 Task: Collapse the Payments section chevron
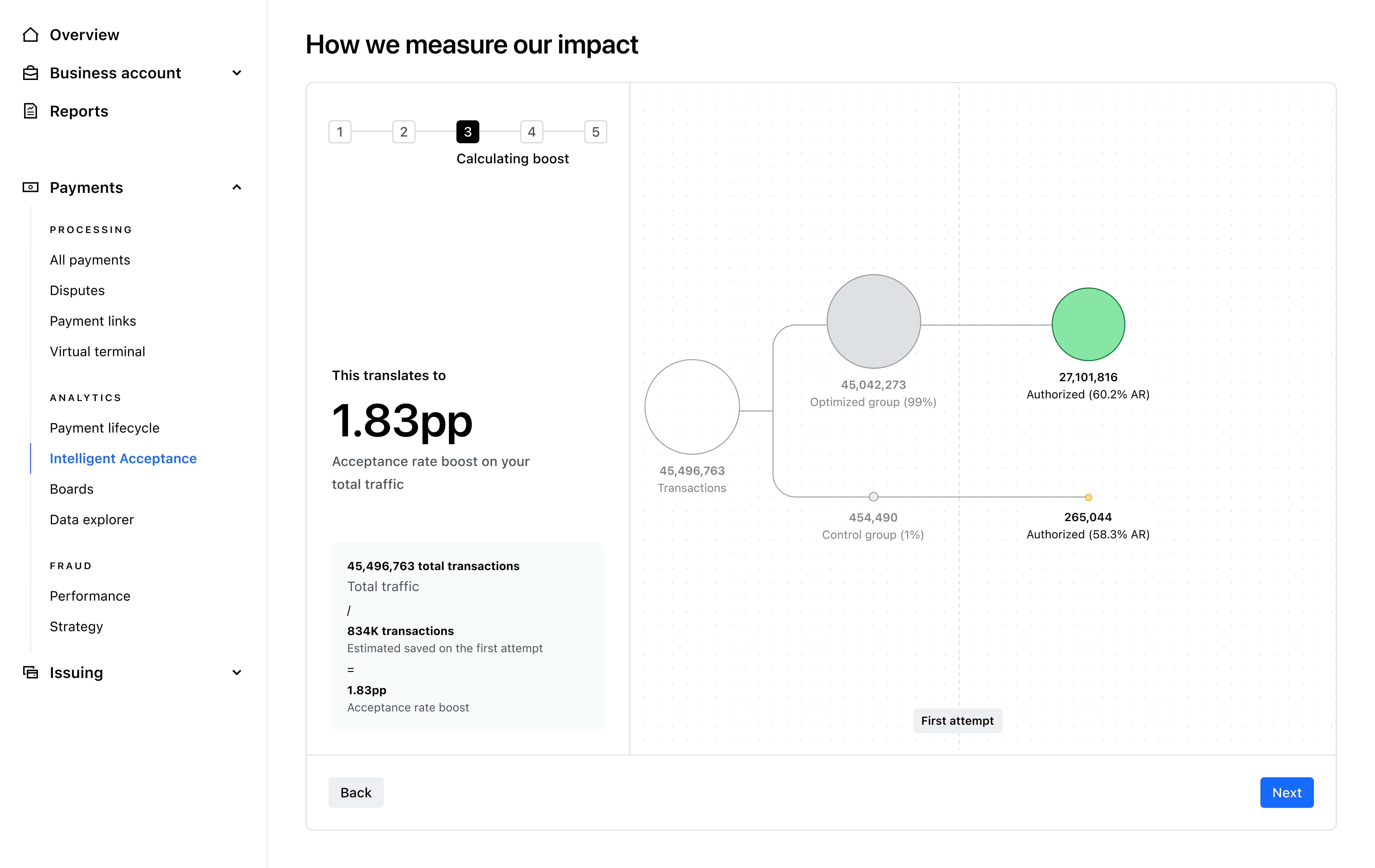tap(237, 187)
